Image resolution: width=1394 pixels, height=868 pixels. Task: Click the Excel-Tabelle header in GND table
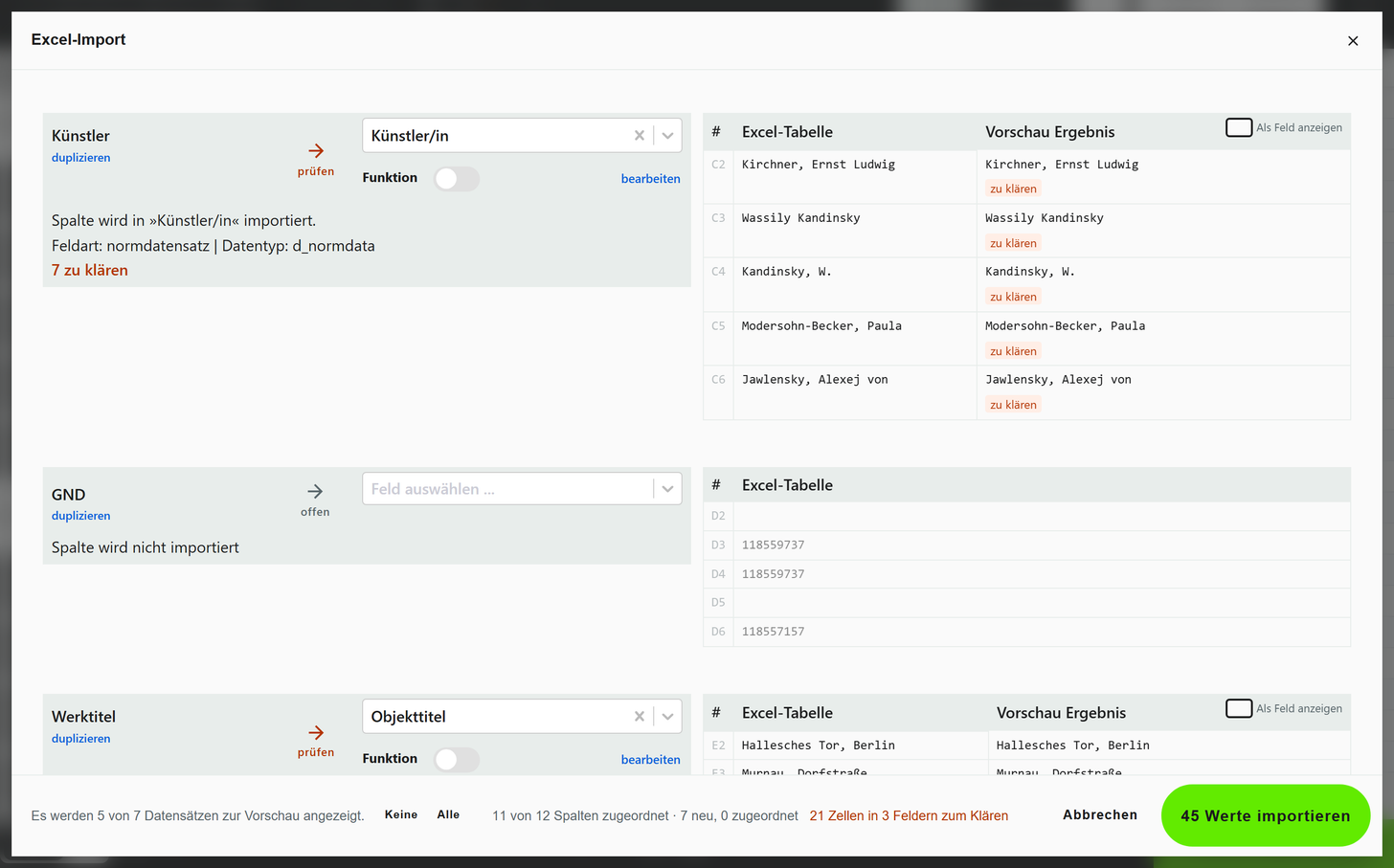(x=787, y=485)
